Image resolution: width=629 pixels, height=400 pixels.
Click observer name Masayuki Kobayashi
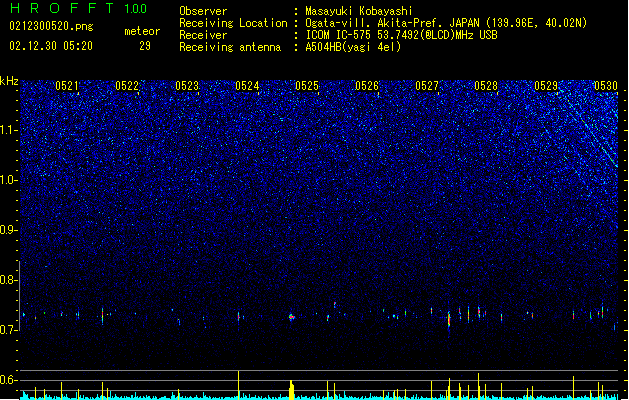[x=359, y=11]
